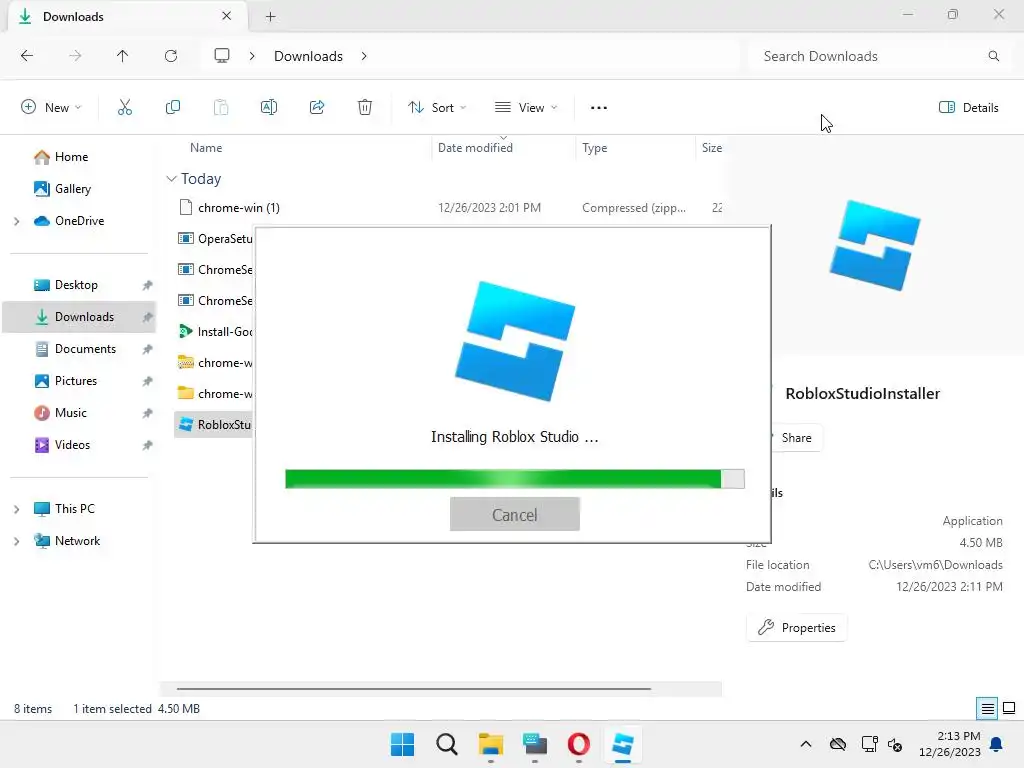
Task: Go forward with the right arrow
Action: pyautogui.click(x=75, y=56)
